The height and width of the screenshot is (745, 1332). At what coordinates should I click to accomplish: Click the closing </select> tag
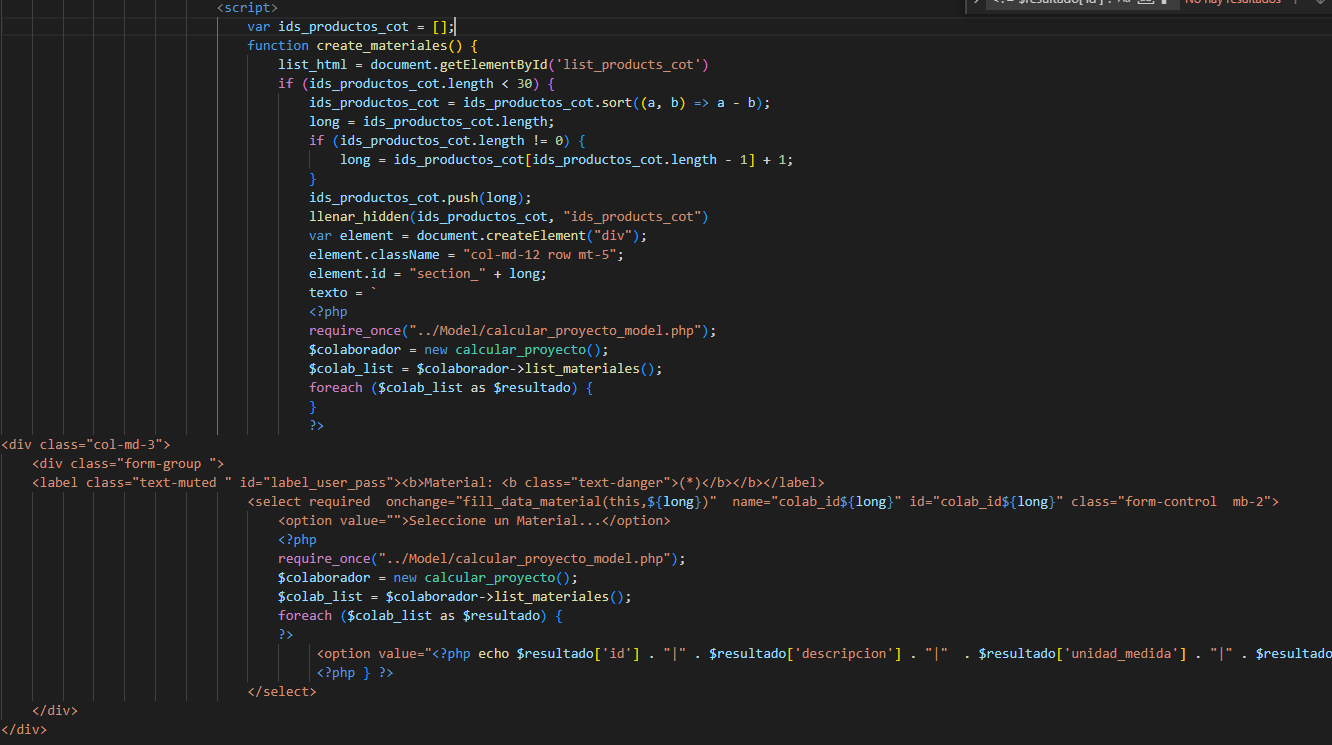point(282,692)
